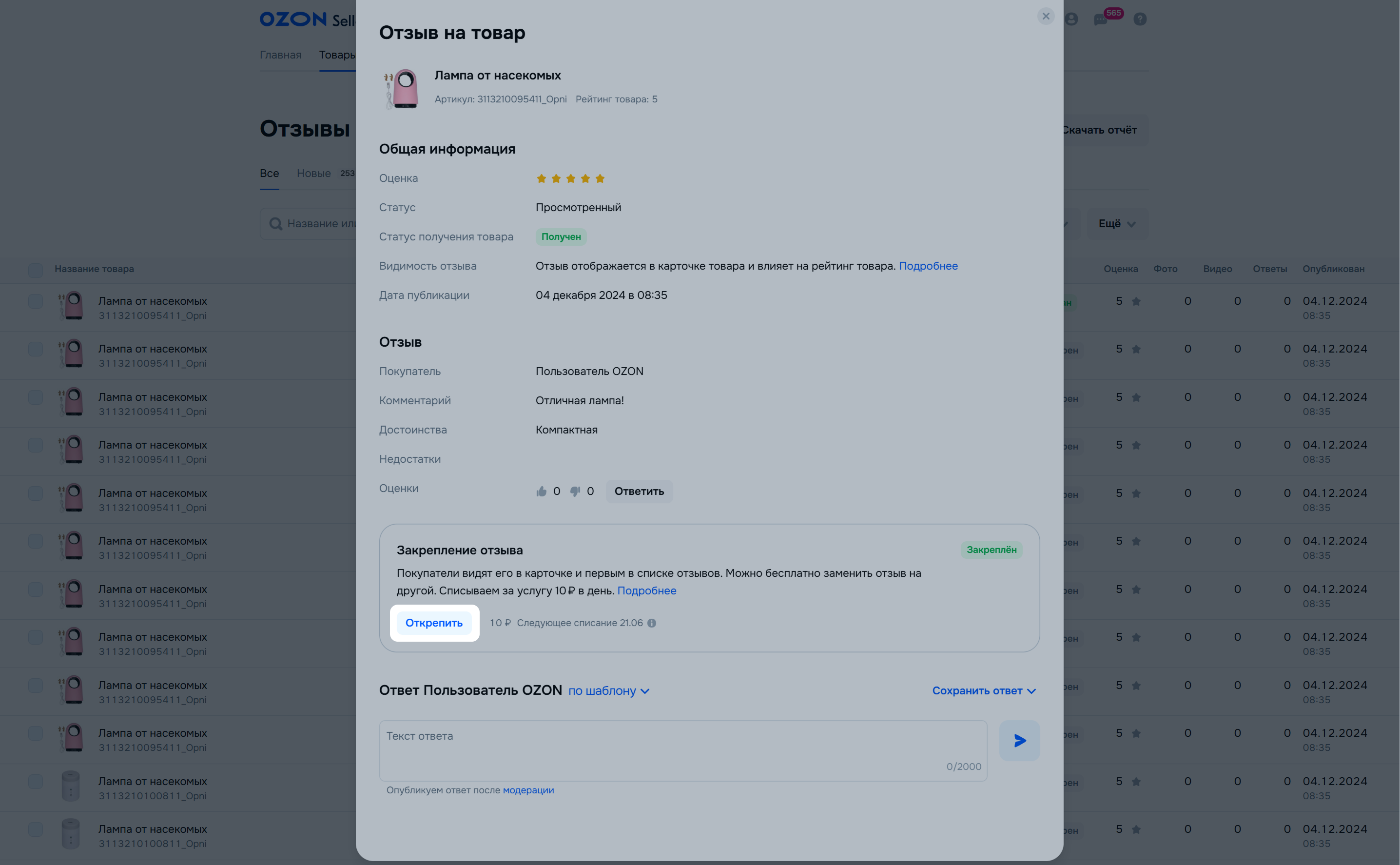Click the 'Ответить' button

[x=639, y=491]
